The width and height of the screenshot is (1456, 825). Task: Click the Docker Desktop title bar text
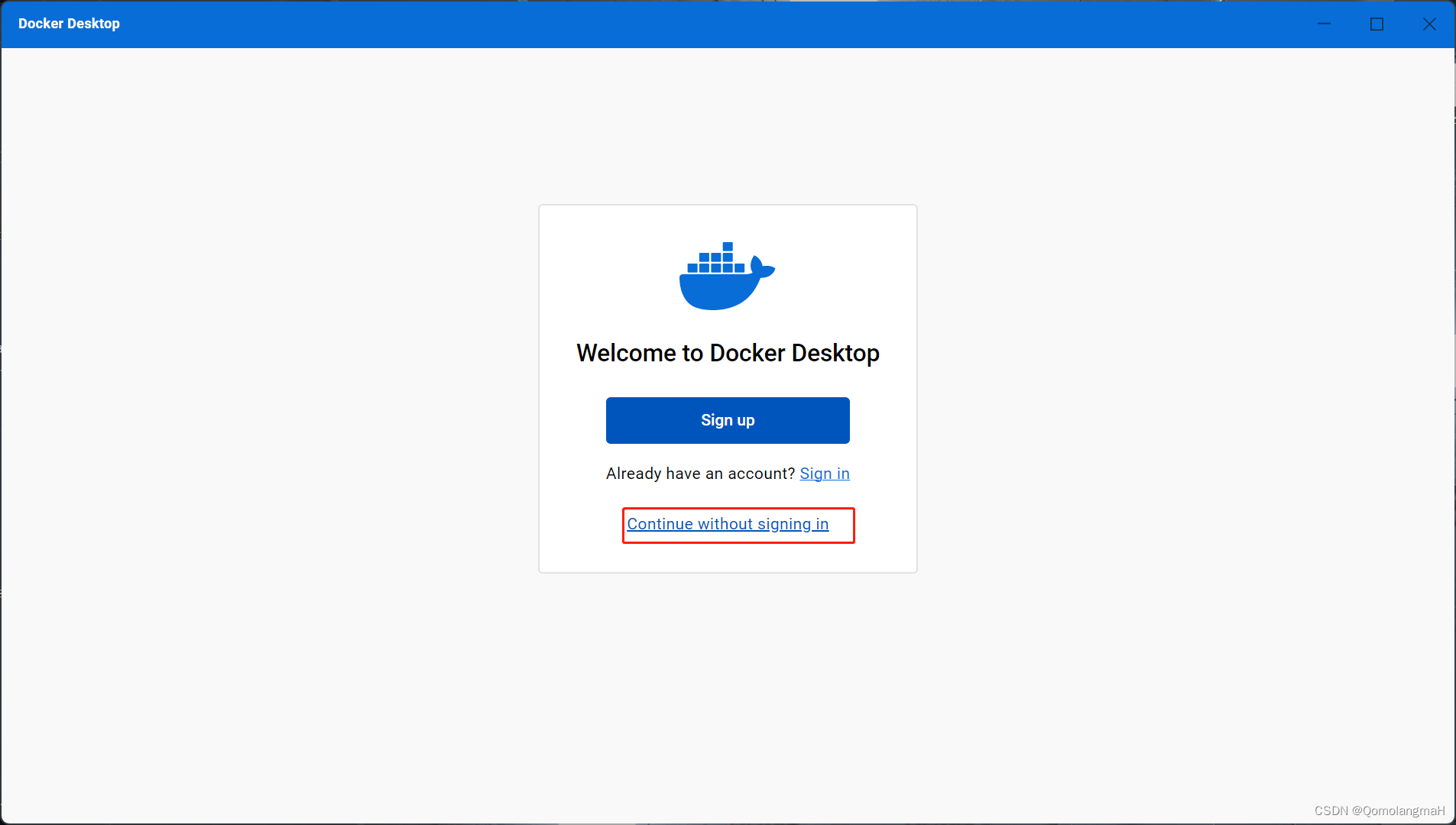(69, 24)
